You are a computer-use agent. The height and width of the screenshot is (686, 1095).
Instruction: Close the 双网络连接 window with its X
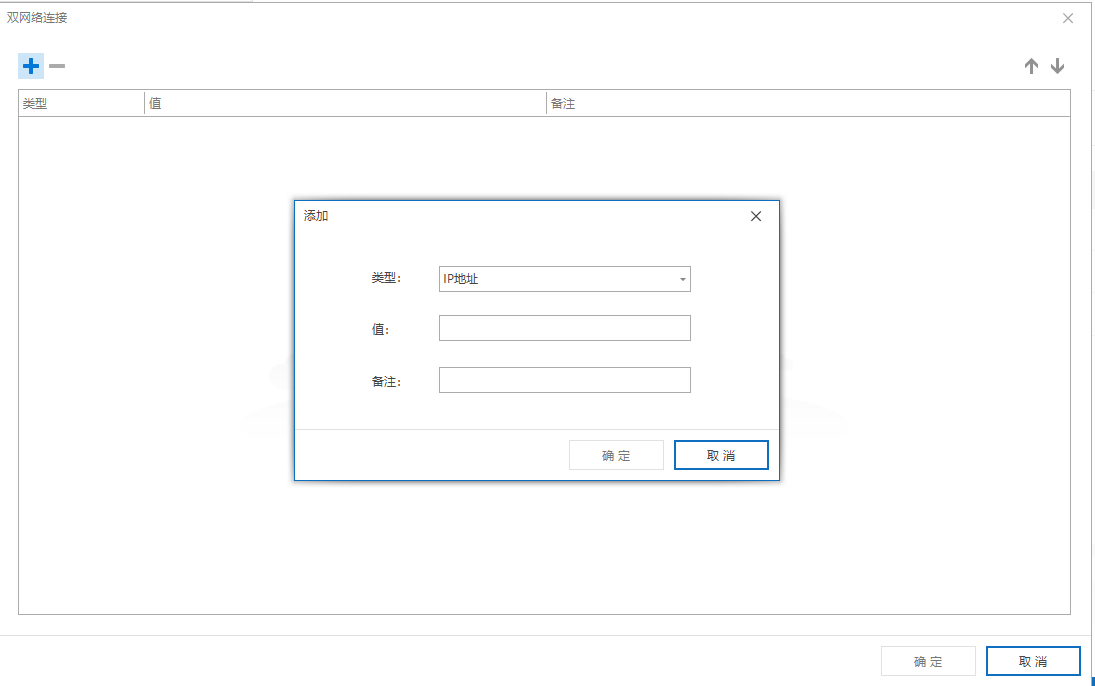tap(1068, 18)
